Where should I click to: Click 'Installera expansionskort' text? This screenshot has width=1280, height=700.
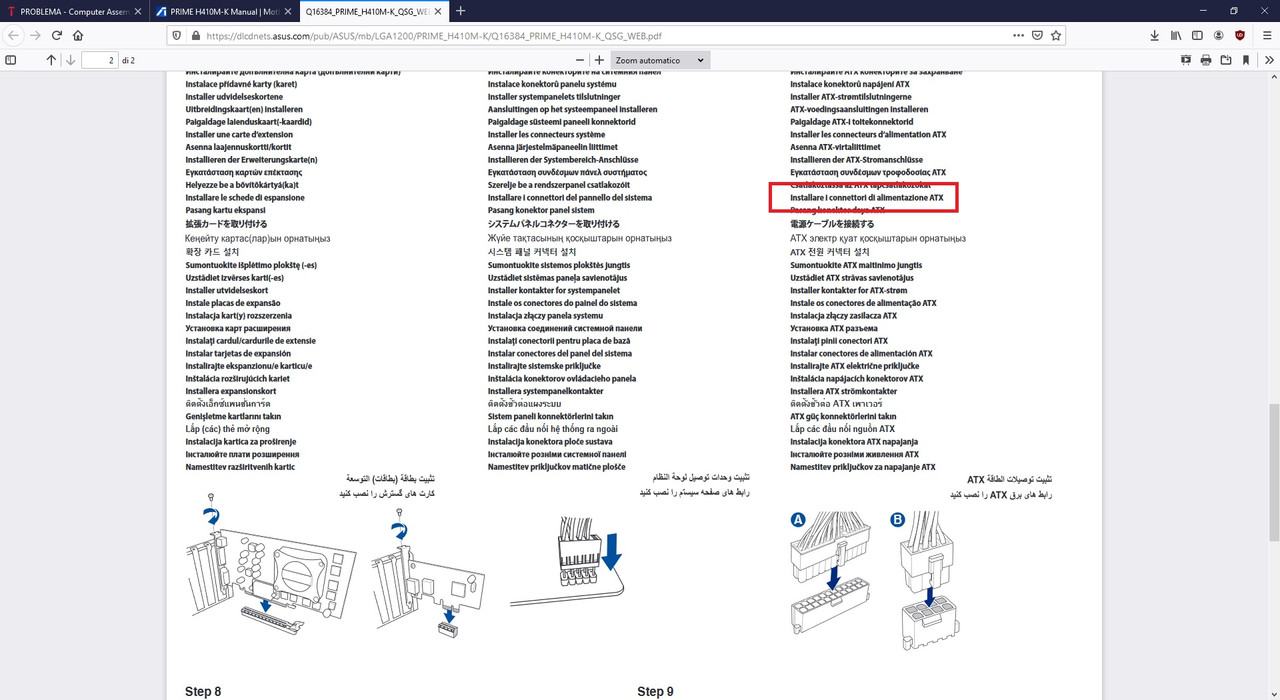click(230, 391)
